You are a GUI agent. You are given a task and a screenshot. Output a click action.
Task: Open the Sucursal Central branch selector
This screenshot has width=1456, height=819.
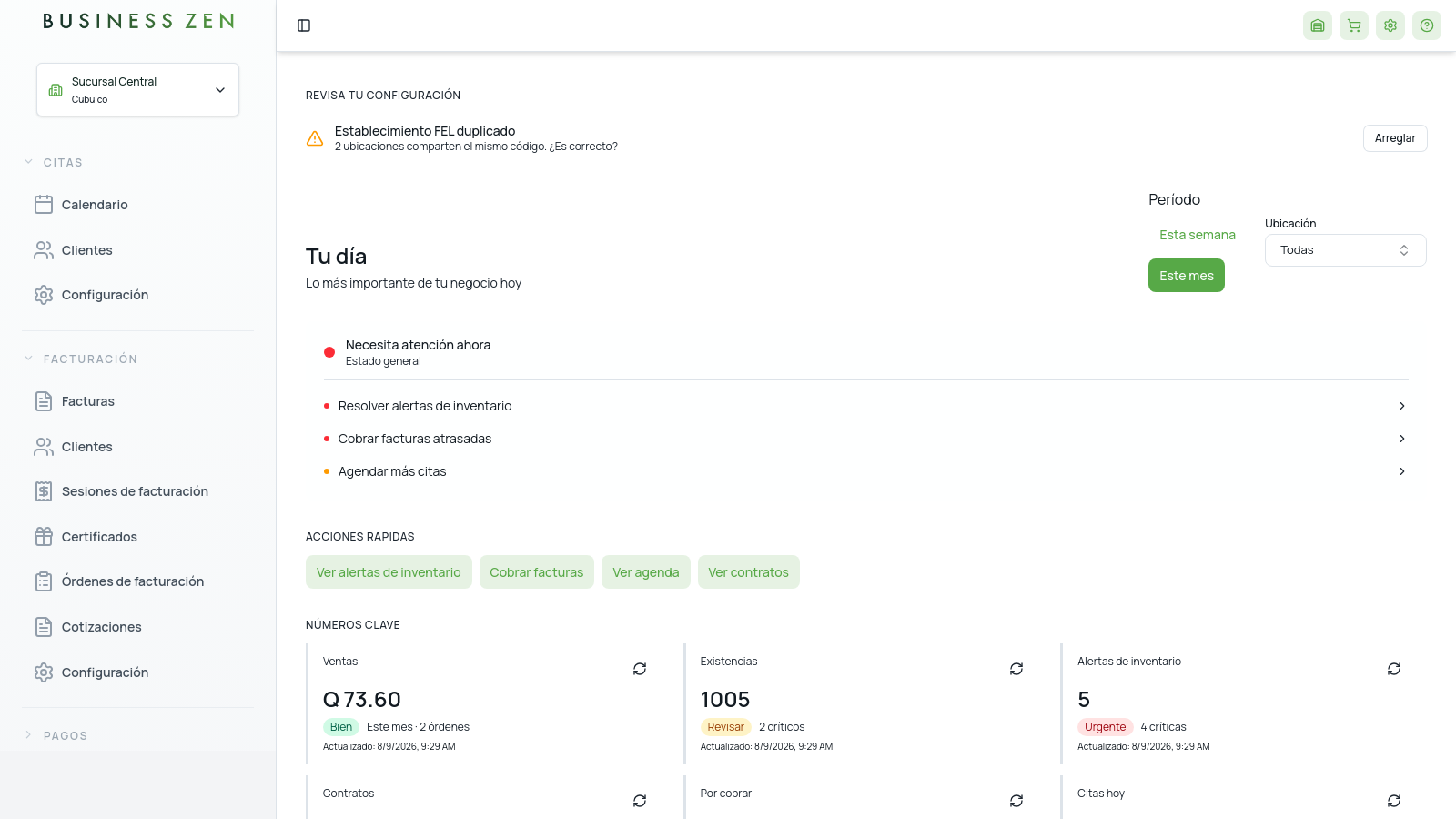click(137, 89)
